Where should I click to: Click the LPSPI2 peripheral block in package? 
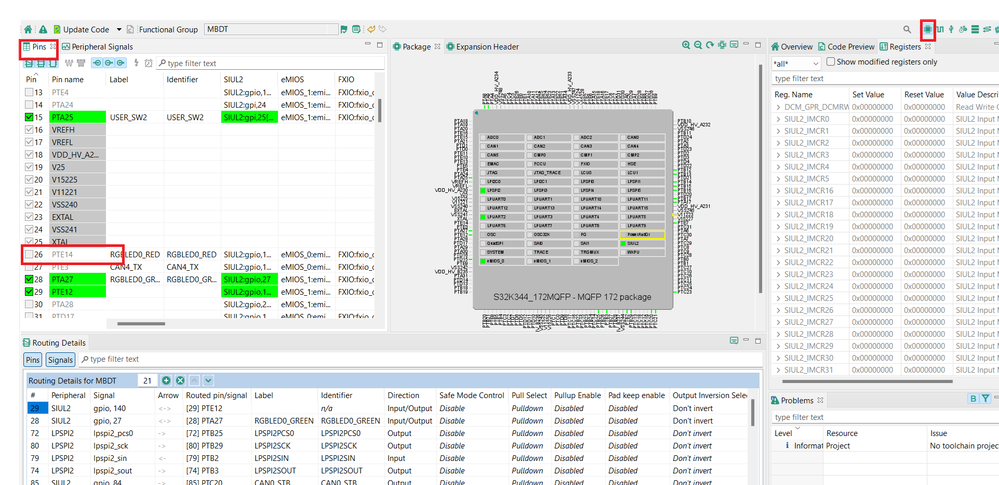coord(502,191)
